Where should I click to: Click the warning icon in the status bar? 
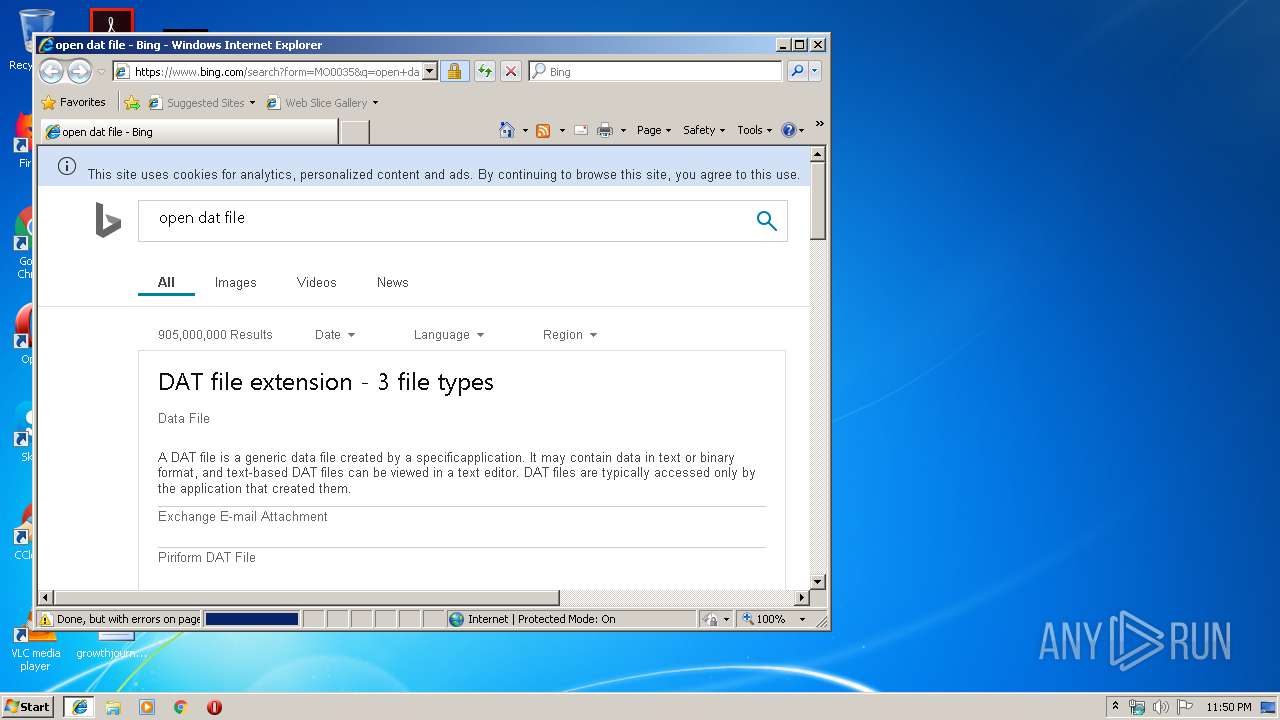(x=45, y=619)
